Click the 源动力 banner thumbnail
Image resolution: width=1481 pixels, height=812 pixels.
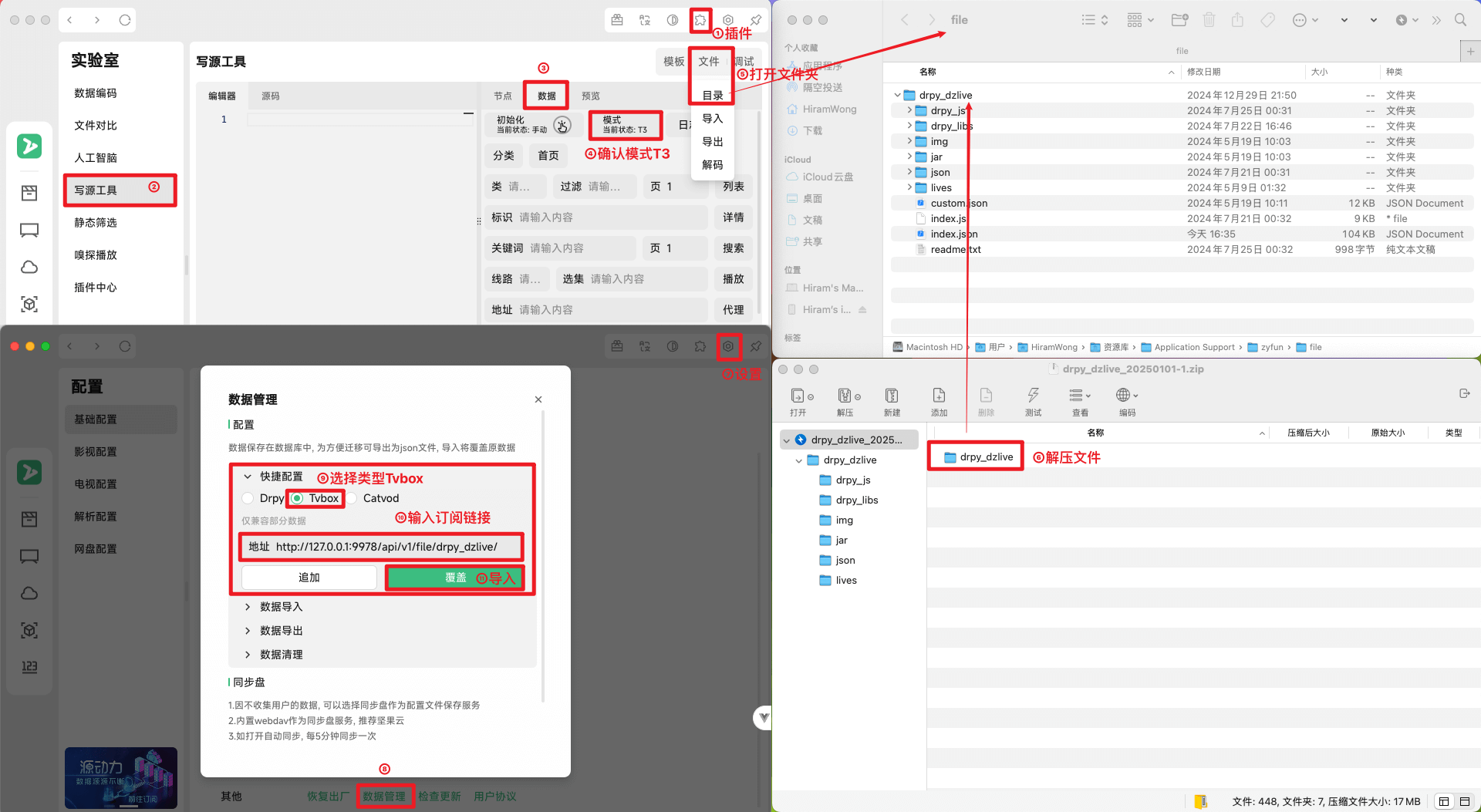[x=121, y=777]
